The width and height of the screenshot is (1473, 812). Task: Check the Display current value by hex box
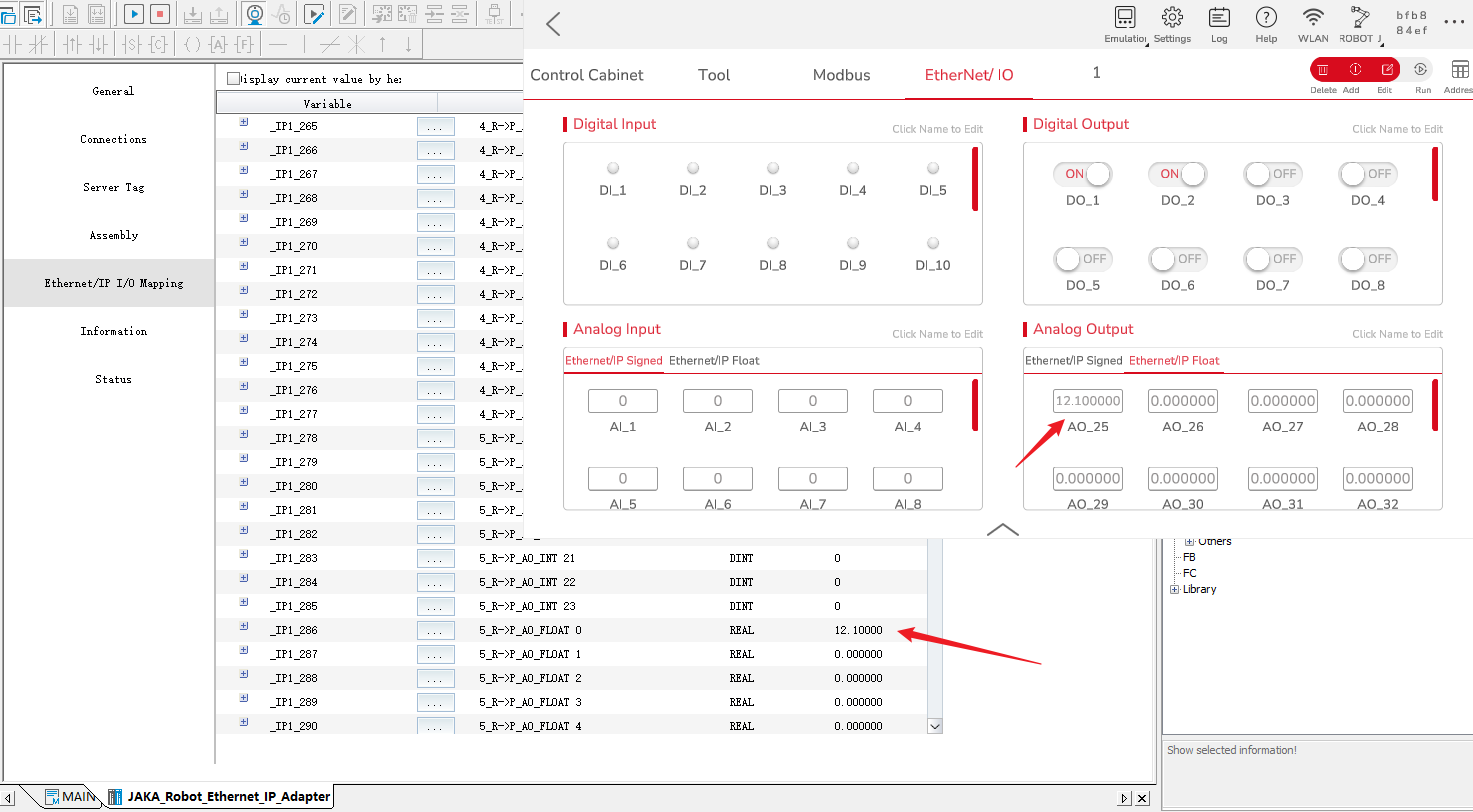(x=234, y=79)
